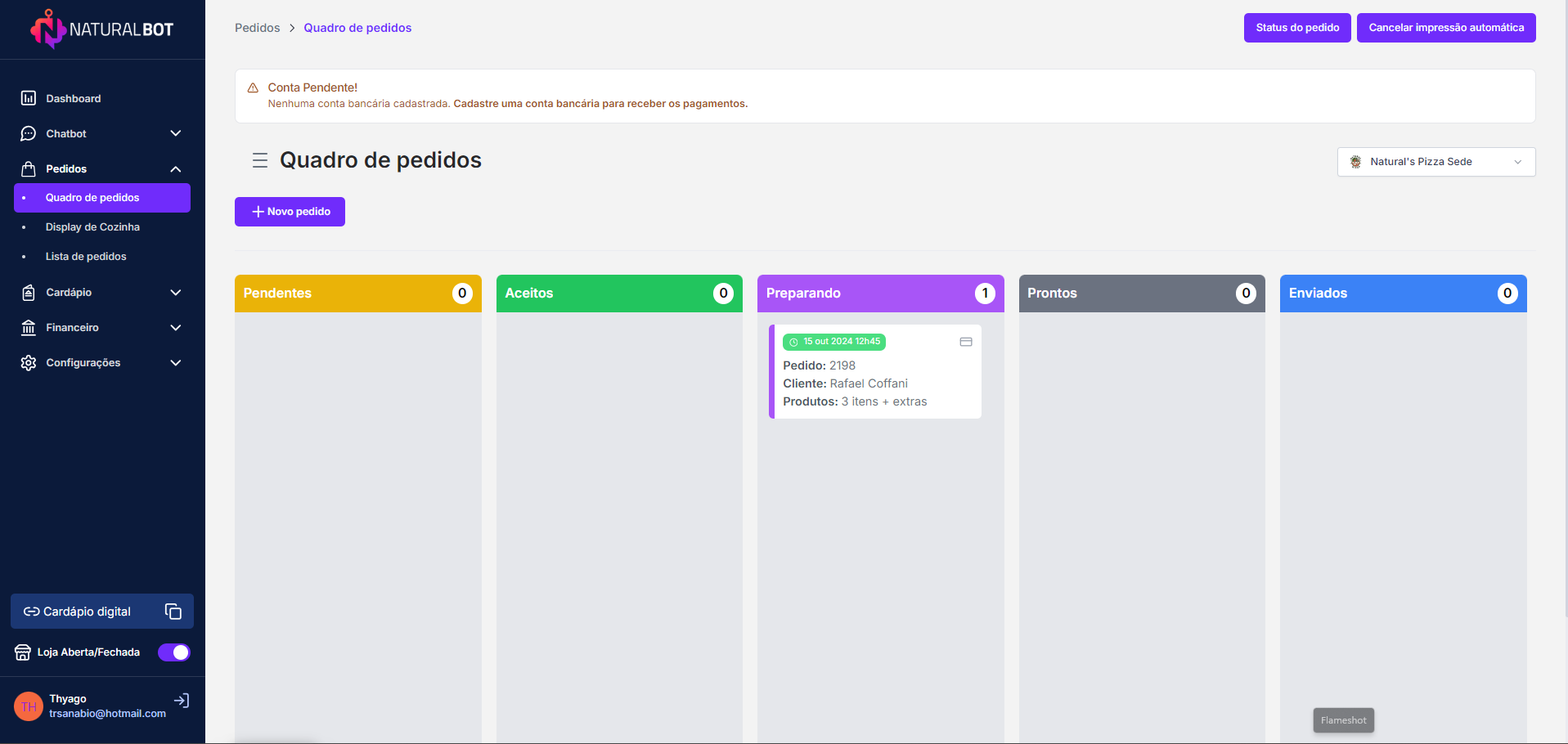
Task: Open order 2198 card for Rafael Coffani
Action: [875, 383]
